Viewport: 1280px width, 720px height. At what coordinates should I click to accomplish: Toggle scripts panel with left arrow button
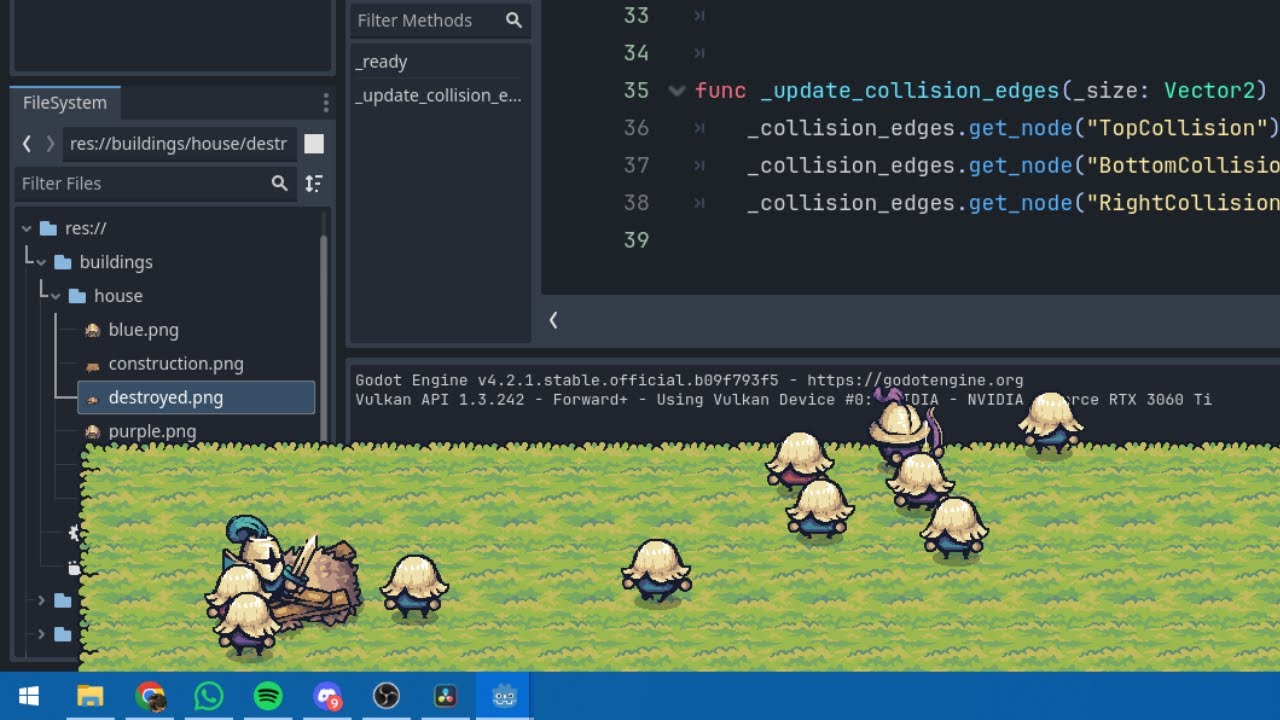tap(553, 320)
